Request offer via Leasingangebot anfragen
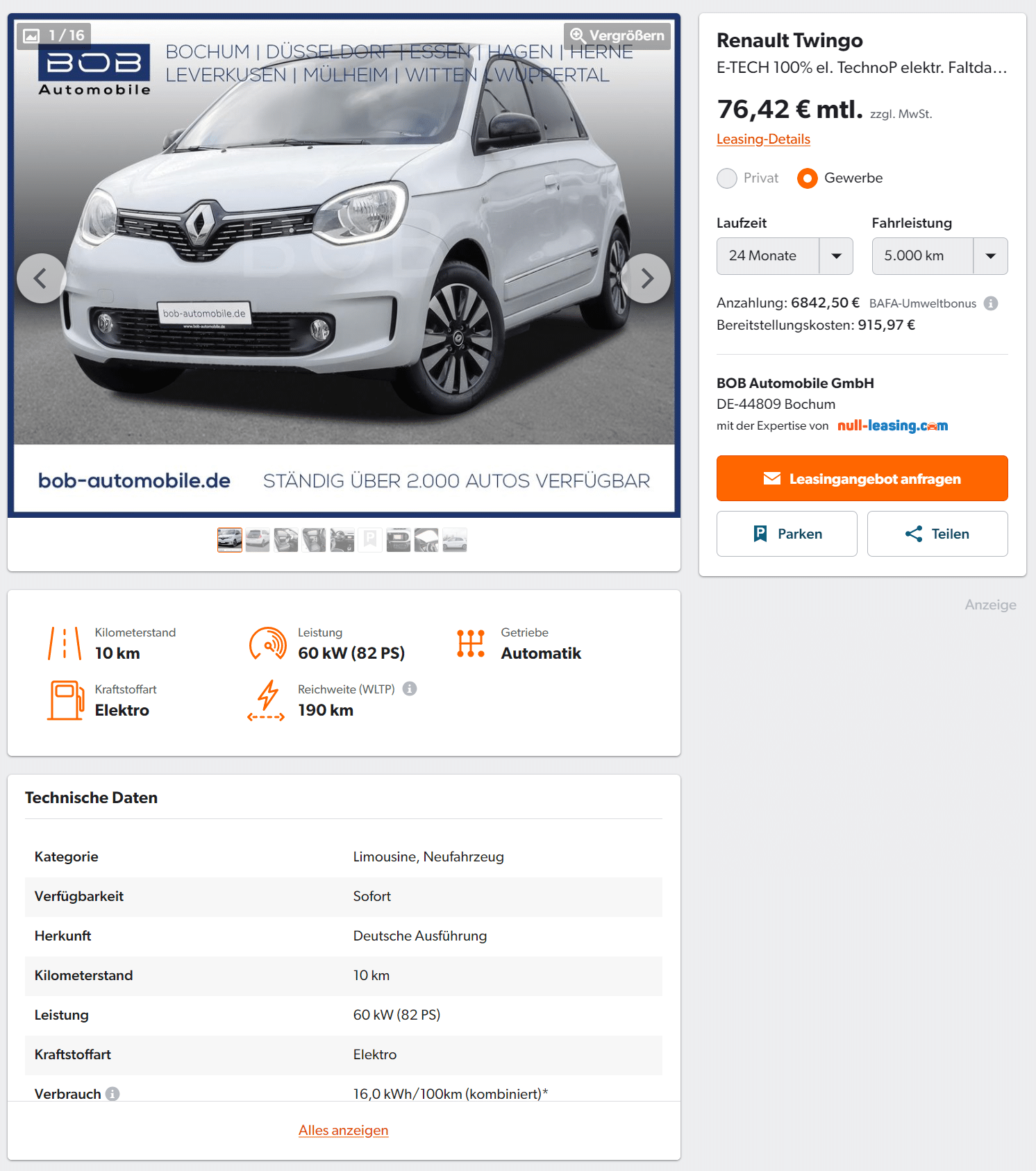 (x=862, y=478)
